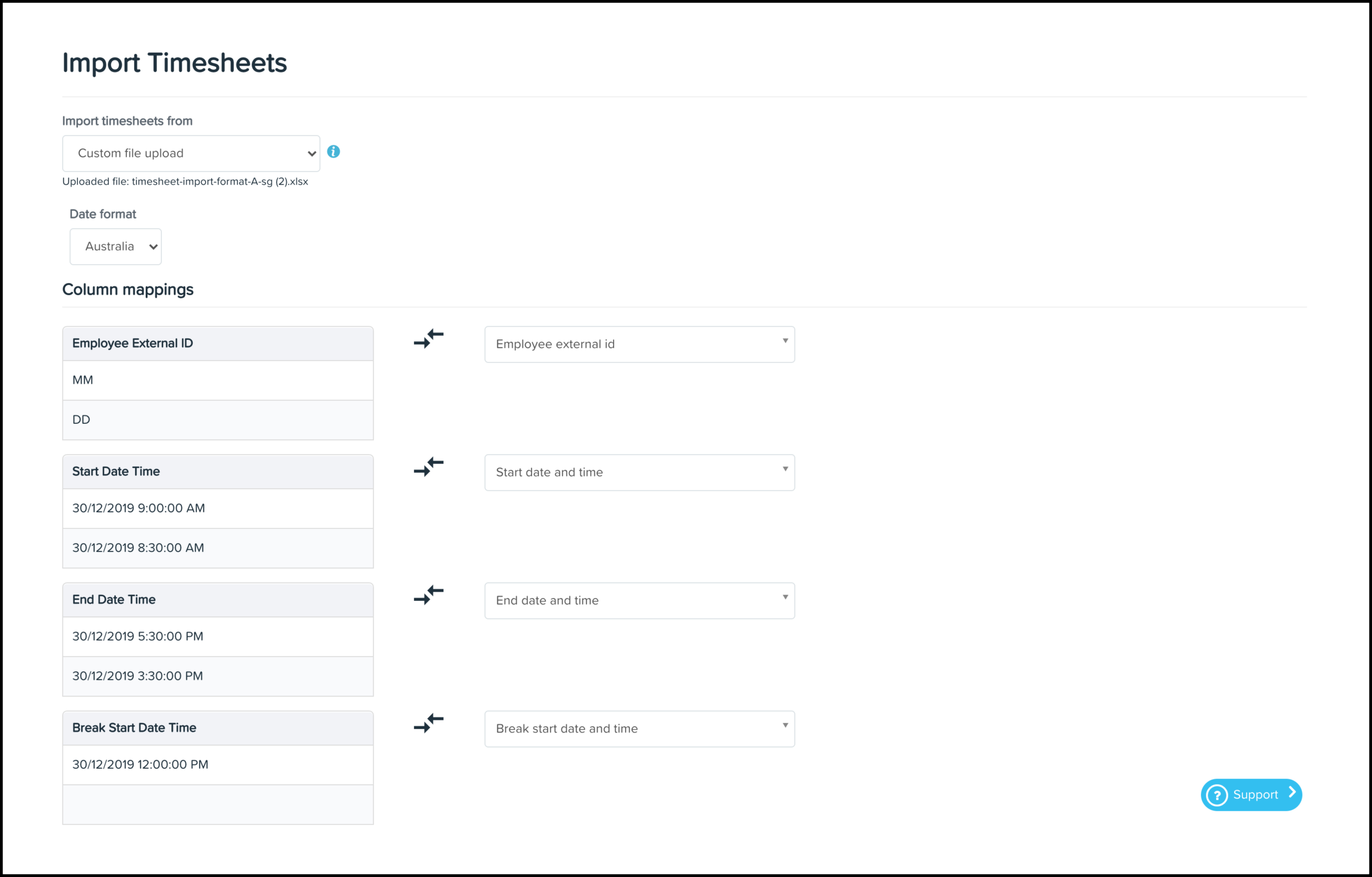Open the Import timesheets from dropdown
This screenshot has height=877, width=1372.
pyautogui.click(x=191, y=153)
